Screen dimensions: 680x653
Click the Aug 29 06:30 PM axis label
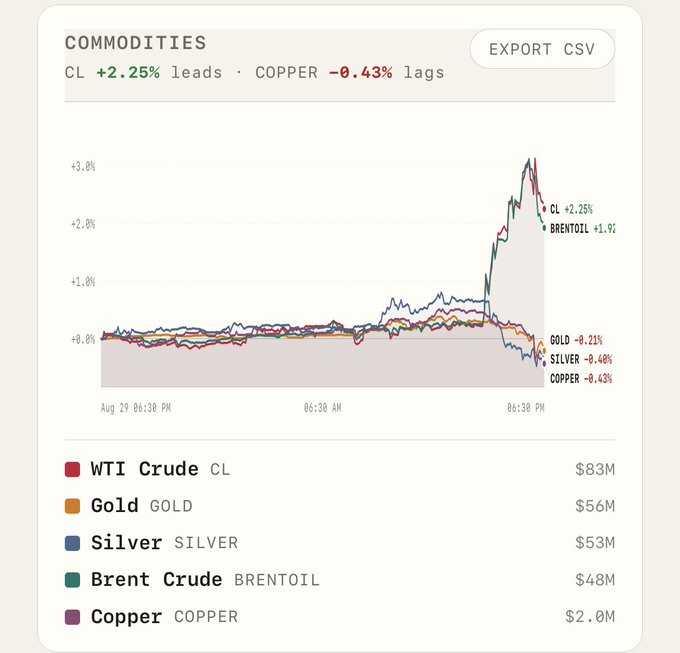pos(136,408)
